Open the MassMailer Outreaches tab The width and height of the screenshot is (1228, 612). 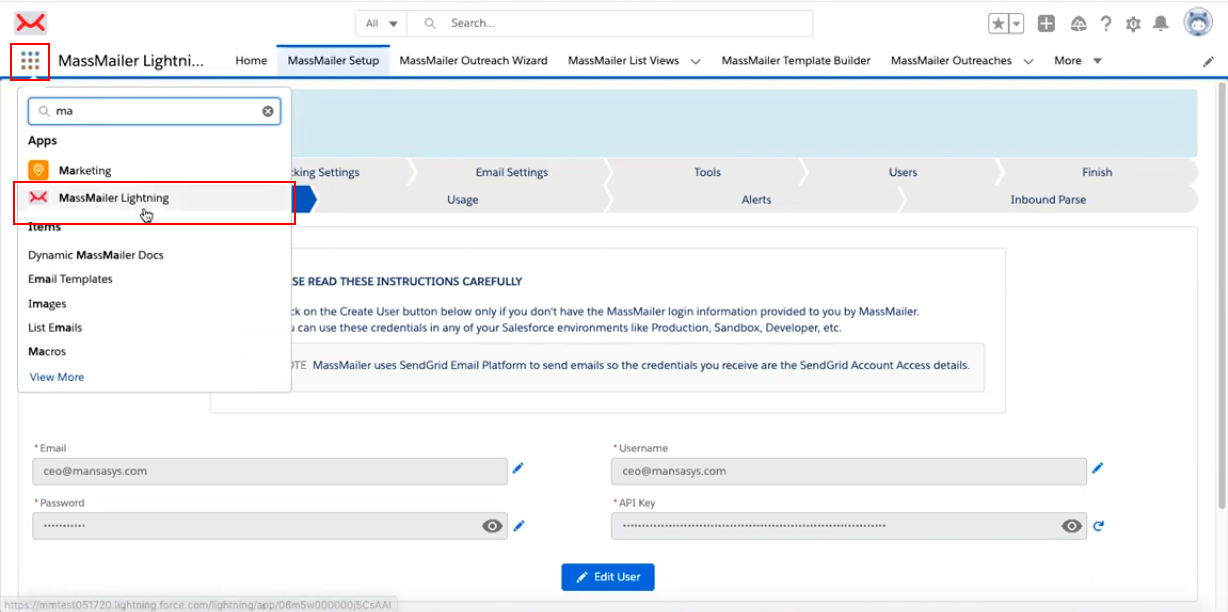pos(951,61)
